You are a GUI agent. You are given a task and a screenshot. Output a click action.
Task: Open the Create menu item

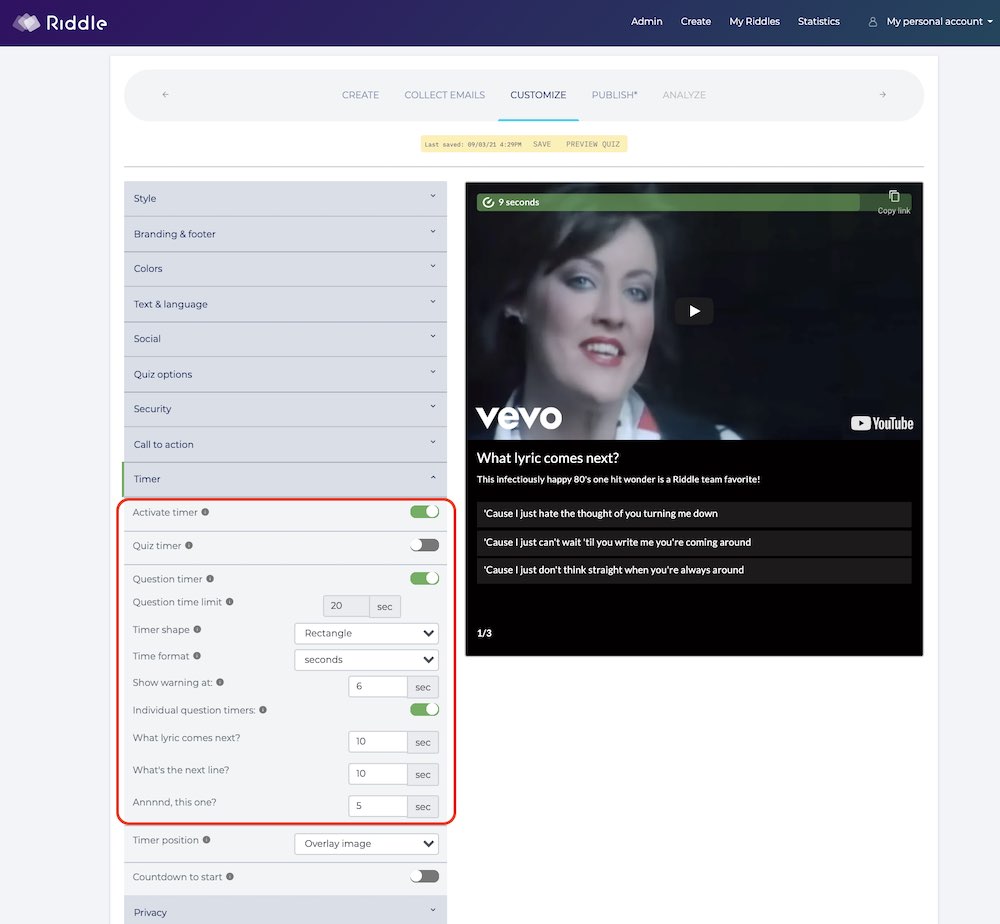696,22
